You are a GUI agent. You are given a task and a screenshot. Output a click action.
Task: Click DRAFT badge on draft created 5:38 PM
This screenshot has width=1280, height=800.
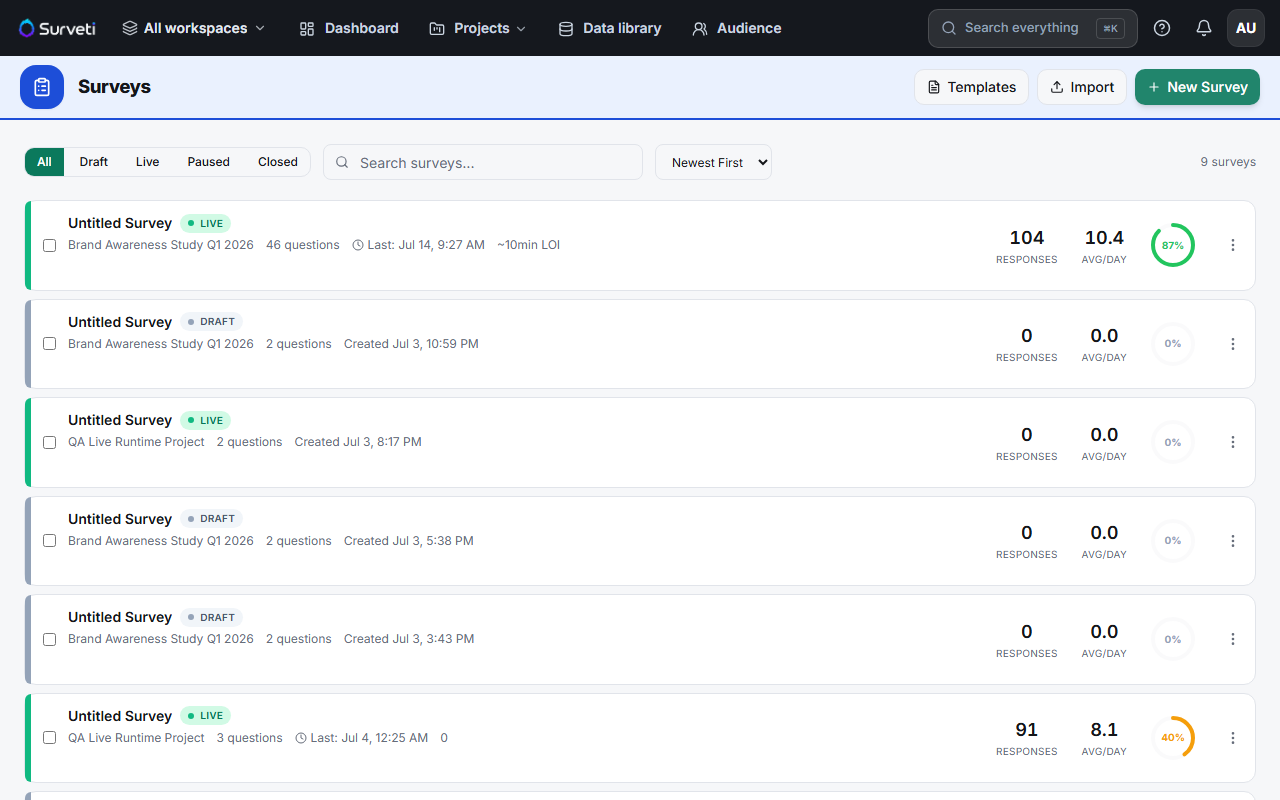point(212,519)
